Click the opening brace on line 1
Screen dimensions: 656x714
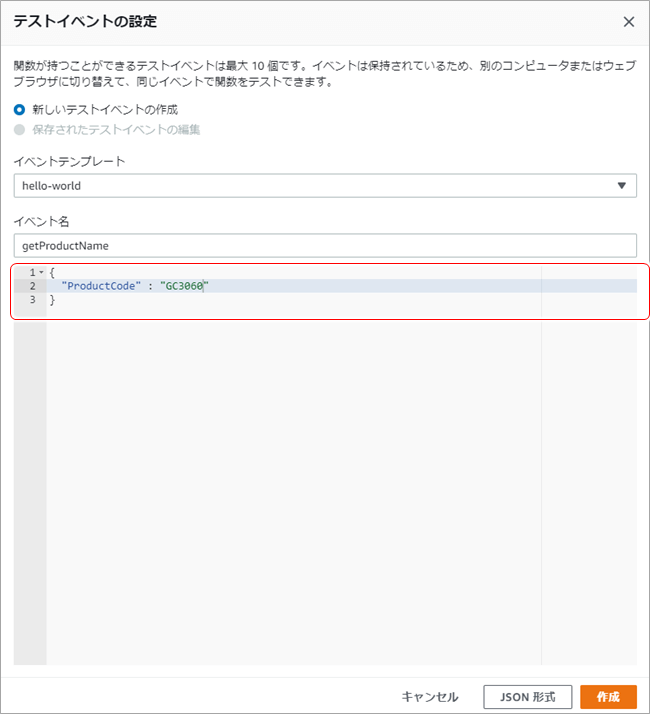point(52,273)
